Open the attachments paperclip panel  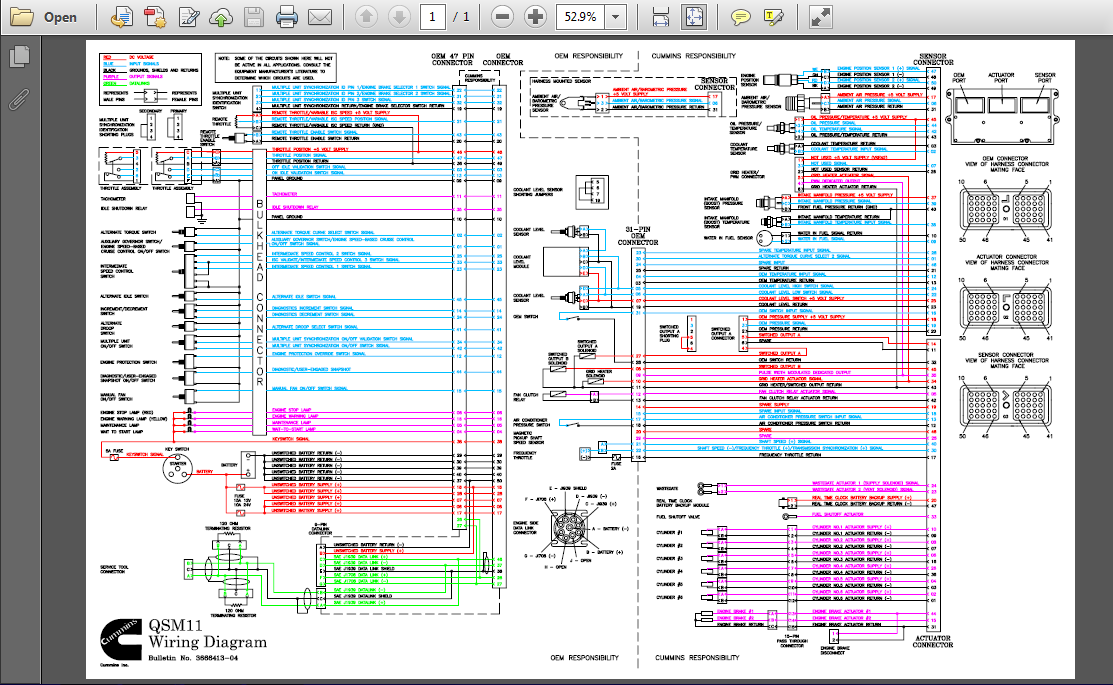pyautogui.click(x=19, y=99)
